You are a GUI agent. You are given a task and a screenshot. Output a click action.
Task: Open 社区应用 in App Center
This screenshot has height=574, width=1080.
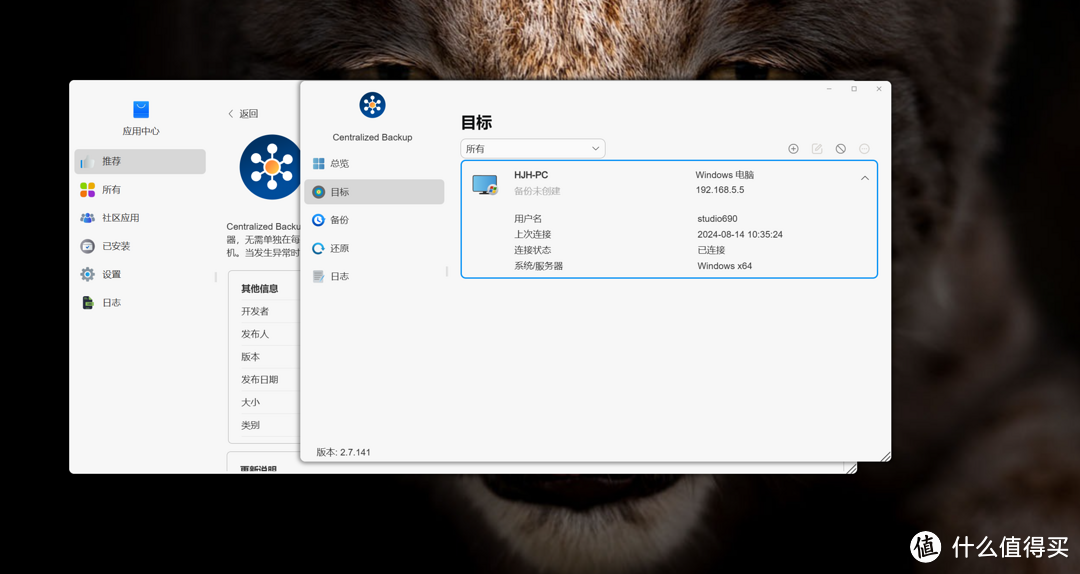click(140, 218)
